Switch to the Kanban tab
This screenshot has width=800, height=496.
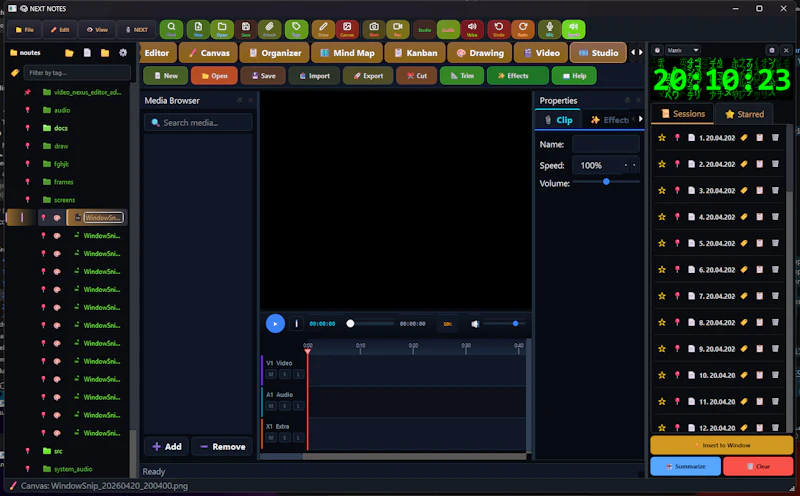click(x=415, y=53)
